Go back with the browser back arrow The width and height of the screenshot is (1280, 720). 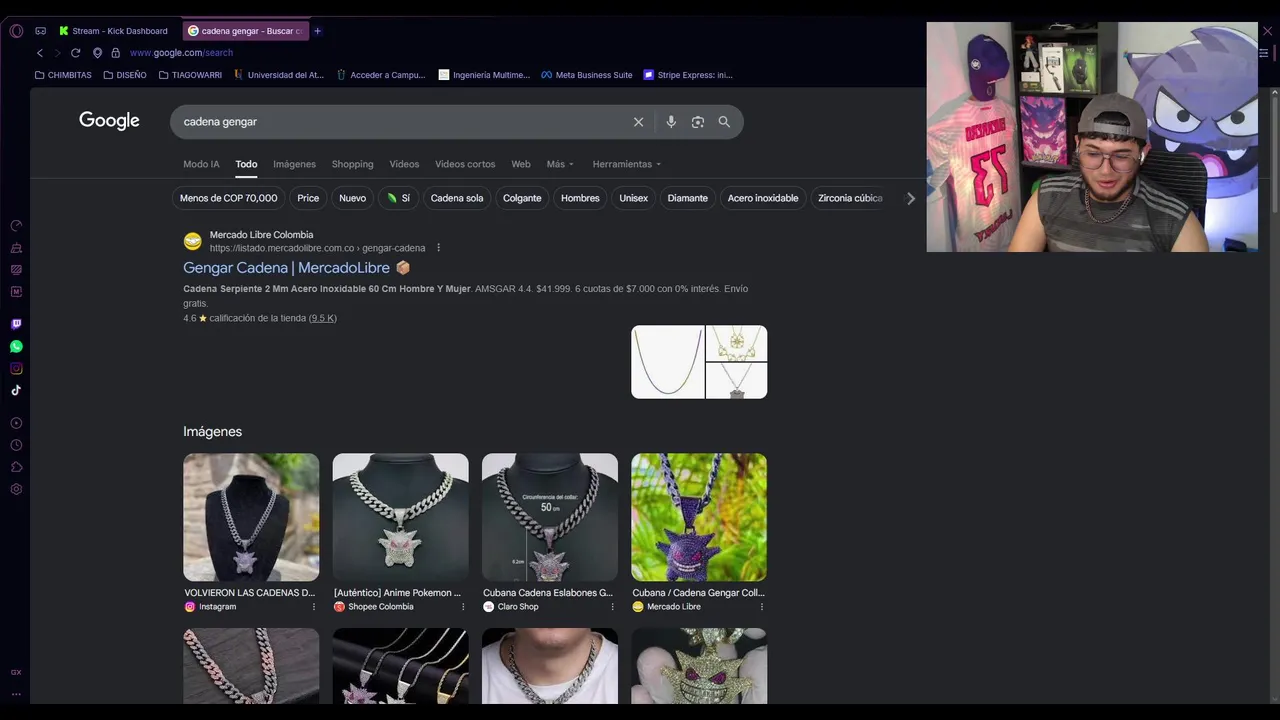(x=40, y=53)
